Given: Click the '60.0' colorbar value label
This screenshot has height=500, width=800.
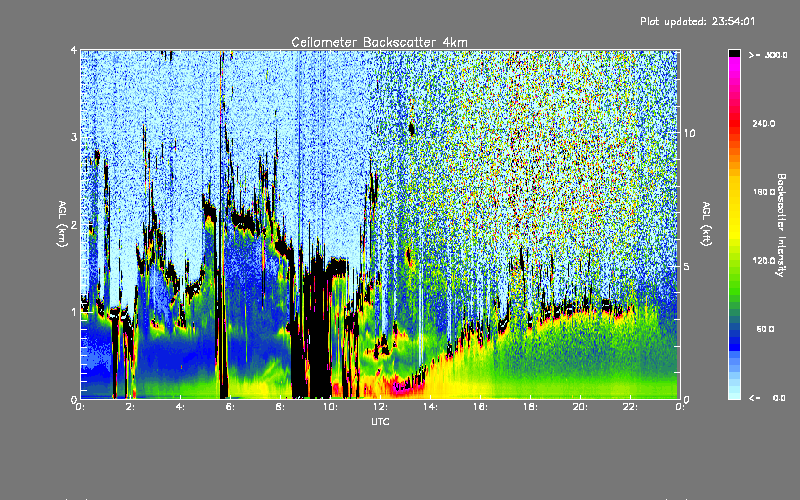Looking at the screenshot, I should click(765, 329).
